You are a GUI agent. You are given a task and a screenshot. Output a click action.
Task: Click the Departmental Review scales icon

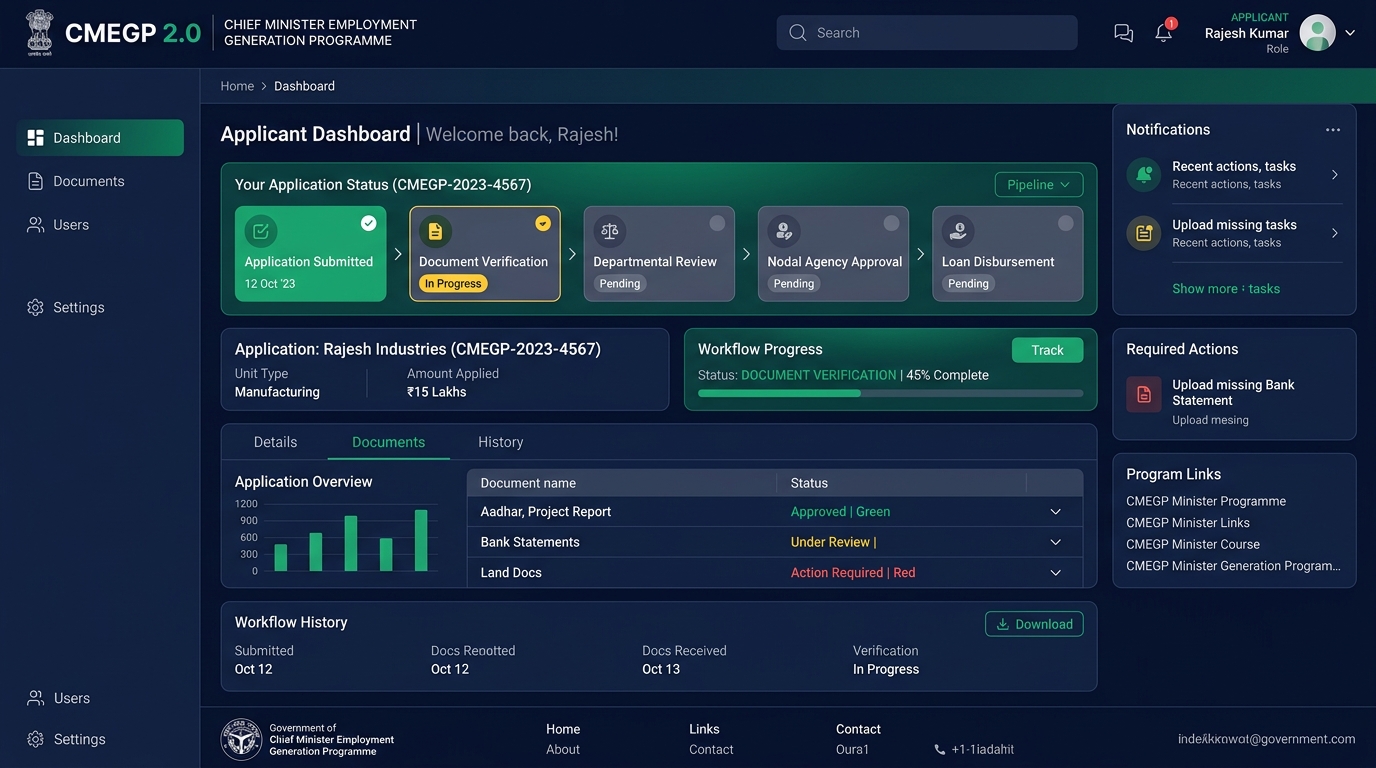609,231
